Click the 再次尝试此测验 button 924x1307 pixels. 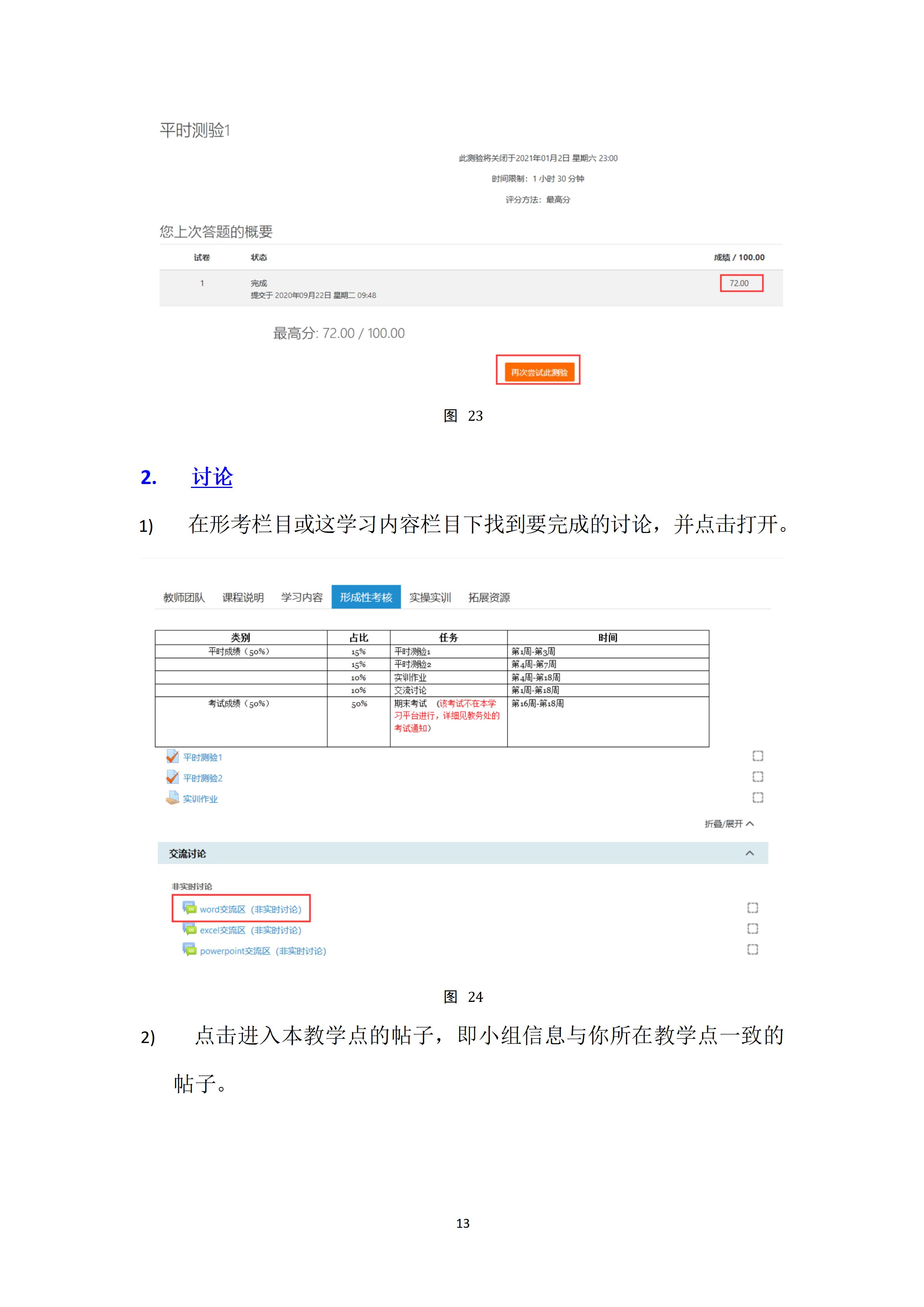click(539, 372)
